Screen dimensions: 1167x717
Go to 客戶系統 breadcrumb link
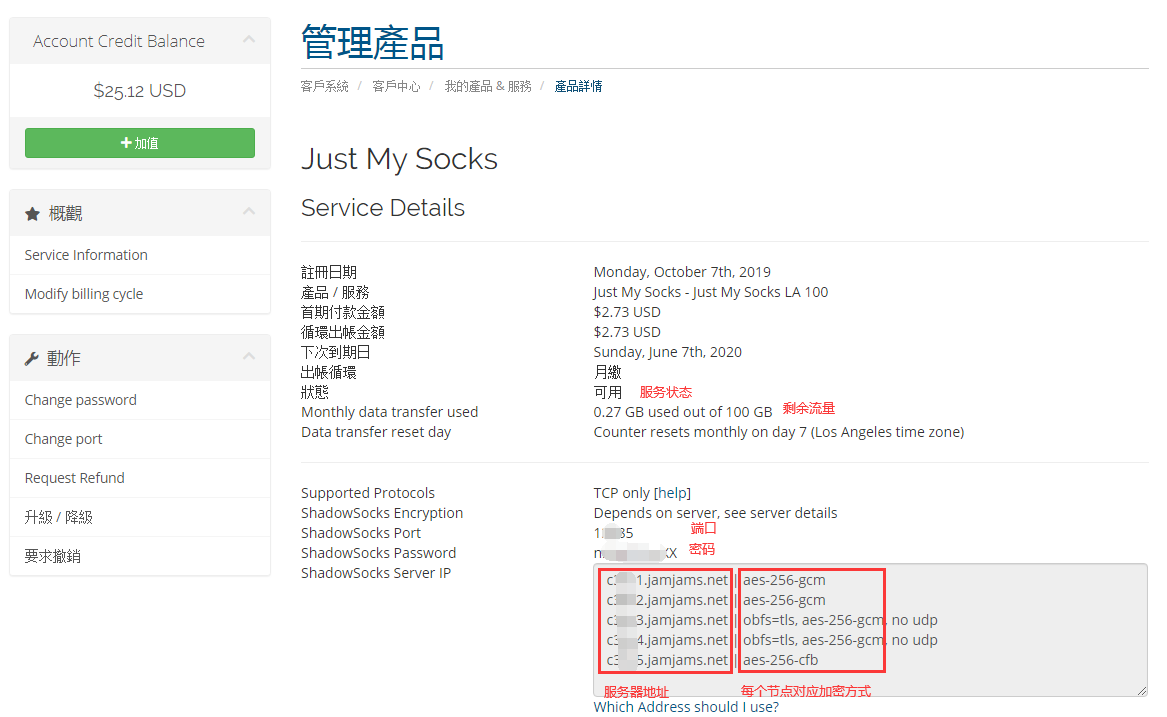pyautogui.click(x=325, y=86)
